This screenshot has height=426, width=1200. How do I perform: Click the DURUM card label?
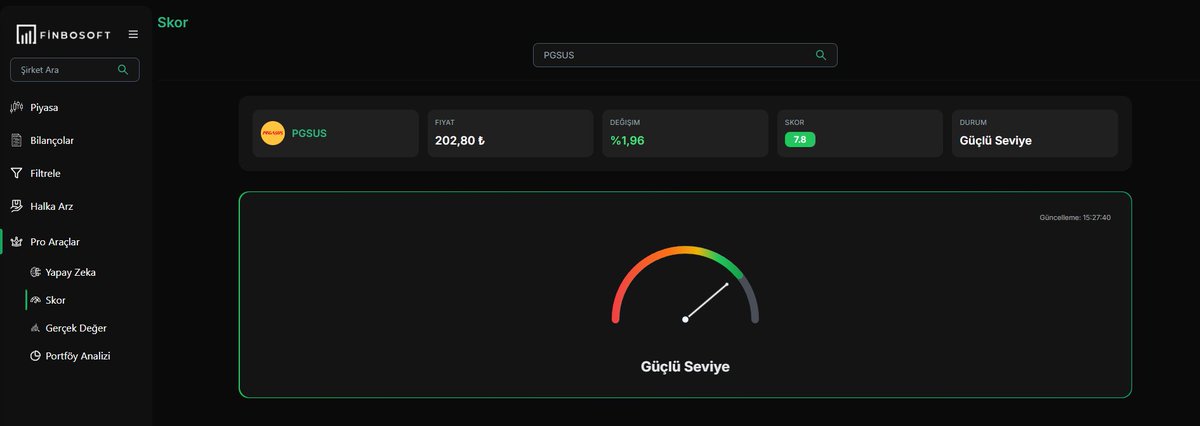[973, 122]
